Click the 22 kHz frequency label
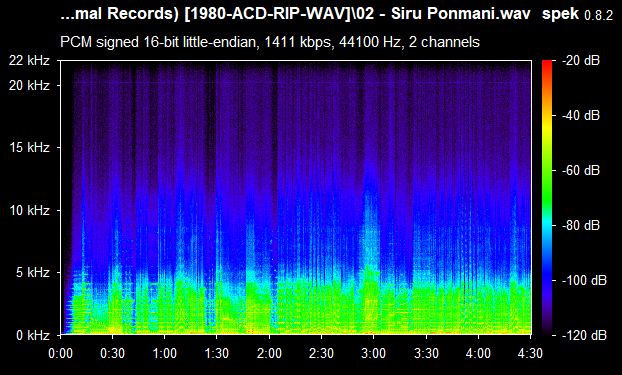 click(29, 61)
